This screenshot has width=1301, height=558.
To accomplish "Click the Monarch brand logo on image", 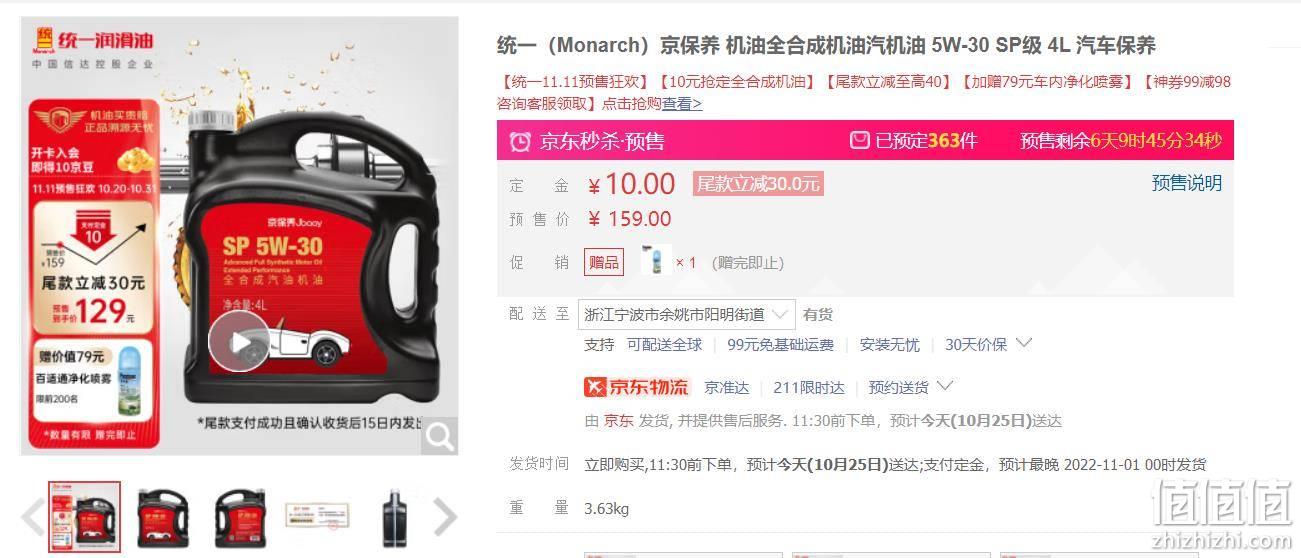I will [94, 41].
